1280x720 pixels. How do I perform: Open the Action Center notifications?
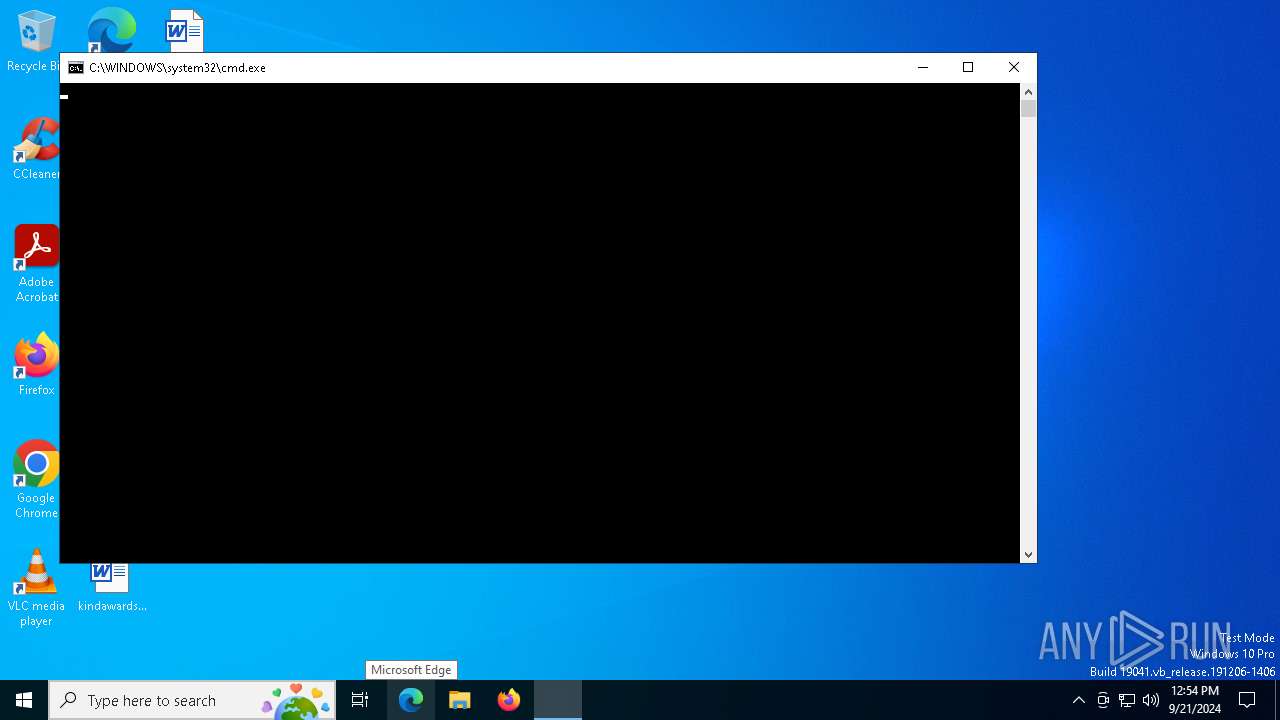1247,700
